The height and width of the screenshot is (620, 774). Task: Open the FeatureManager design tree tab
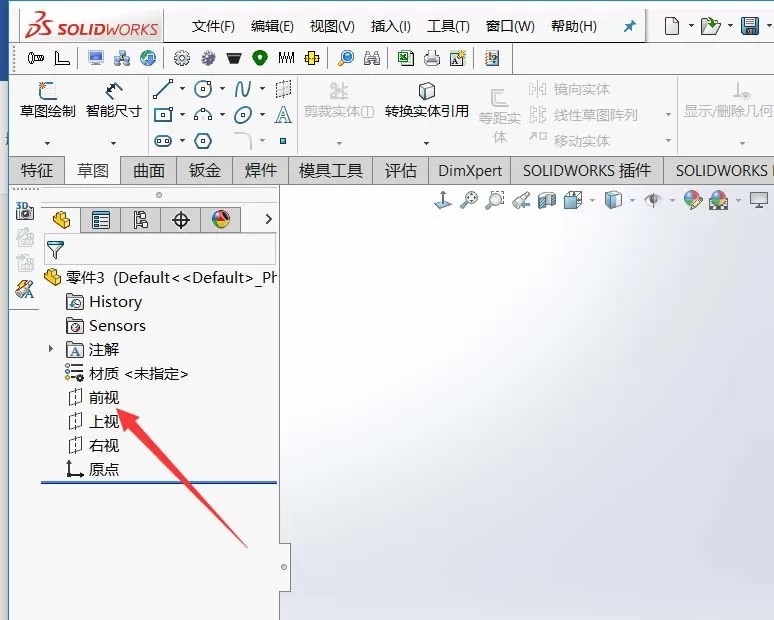pyautogui.click(x=62, y=220)
